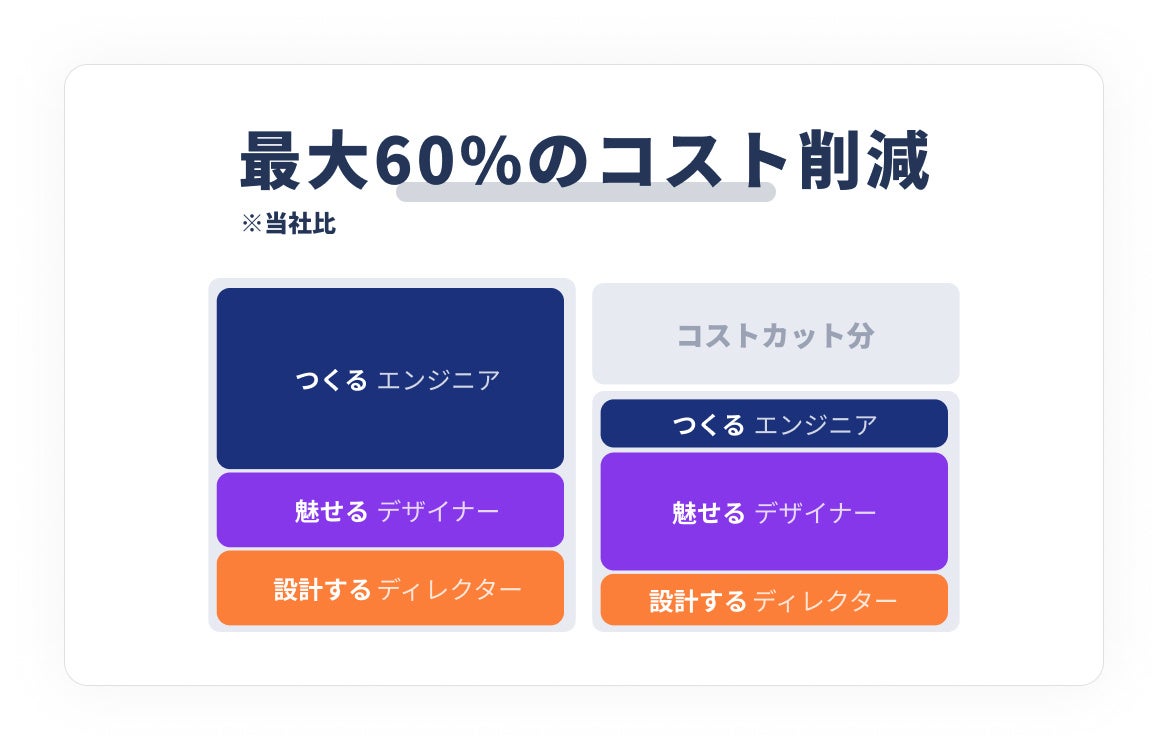The height and width of the screenshot is (750, 1168).
Task: Click "エンジニア" text in the left navy block
Action: point(438,380)
